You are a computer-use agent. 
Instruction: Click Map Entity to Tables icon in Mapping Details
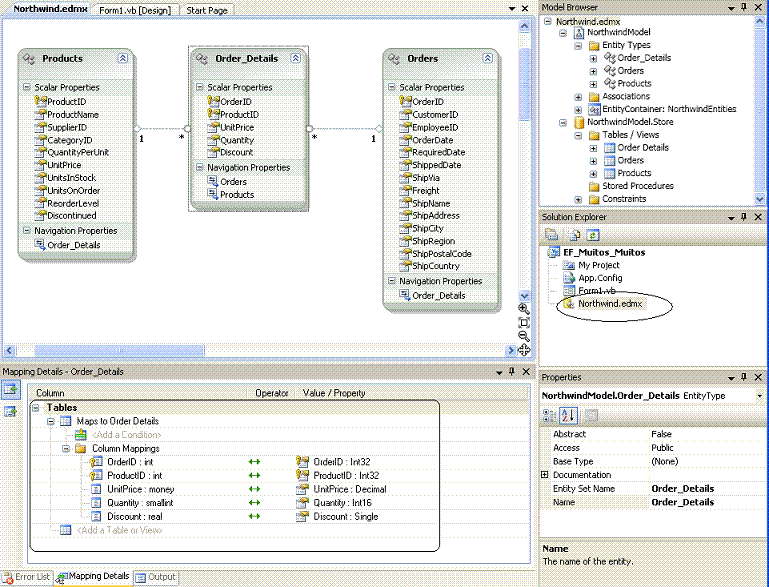(x=10, y=389)
